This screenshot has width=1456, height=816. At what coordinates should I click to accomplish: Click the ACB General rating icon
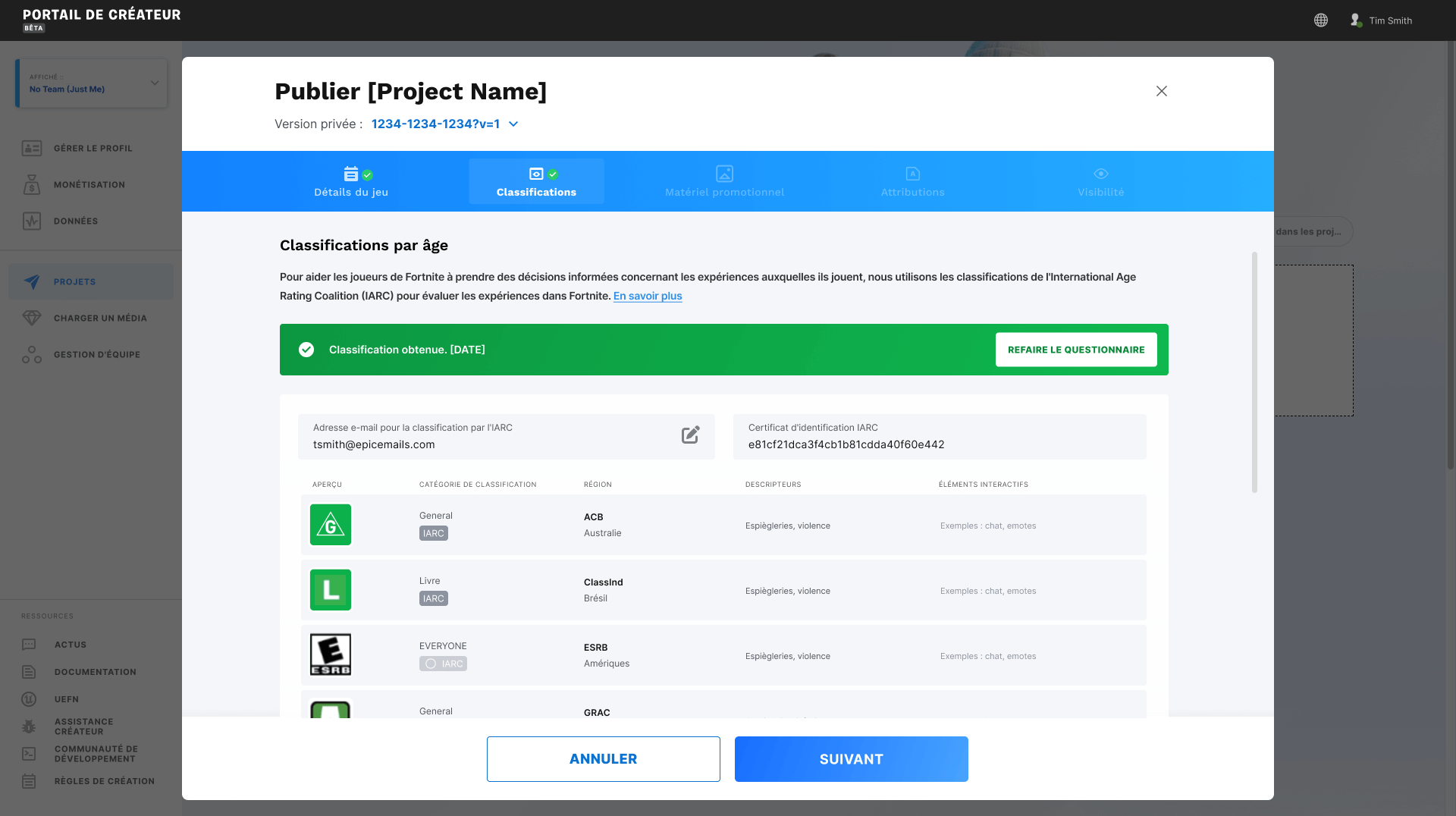point(331,525)
